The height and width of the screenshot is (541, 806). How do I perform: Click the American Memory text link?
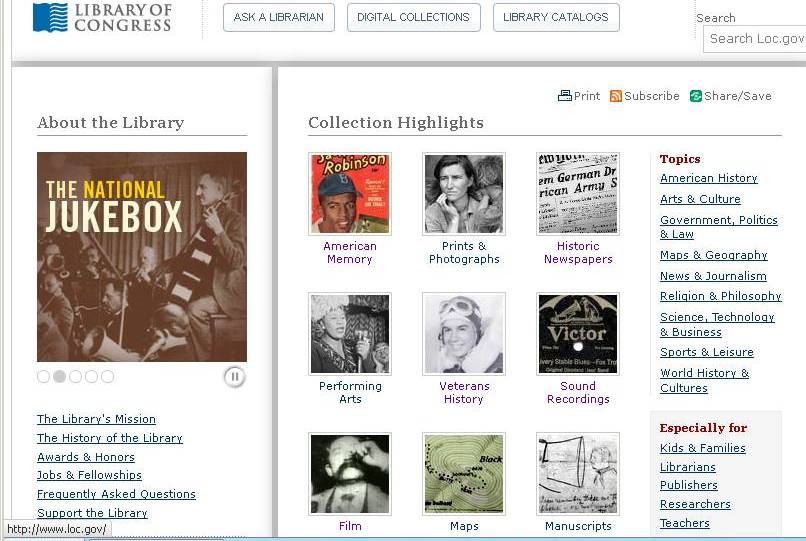(x=350, y=253)
